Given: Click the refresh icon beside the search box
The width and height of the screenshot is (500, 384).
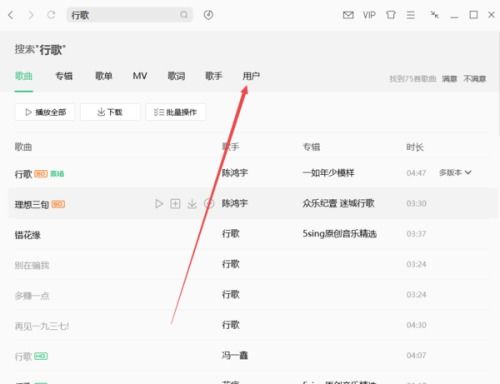Looking at the screenshot, I should [x=51, y=15].
